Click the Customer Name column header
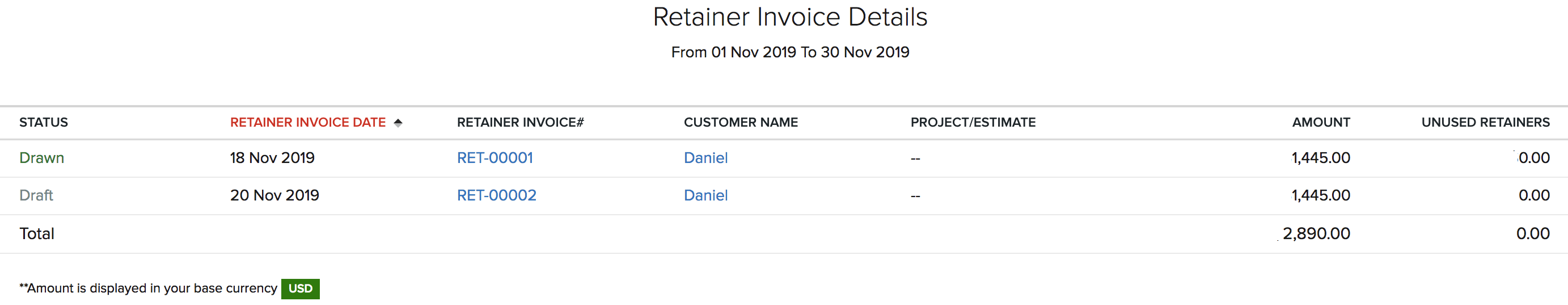This screenshot has height=305, width=1568. tap(741, 123)
